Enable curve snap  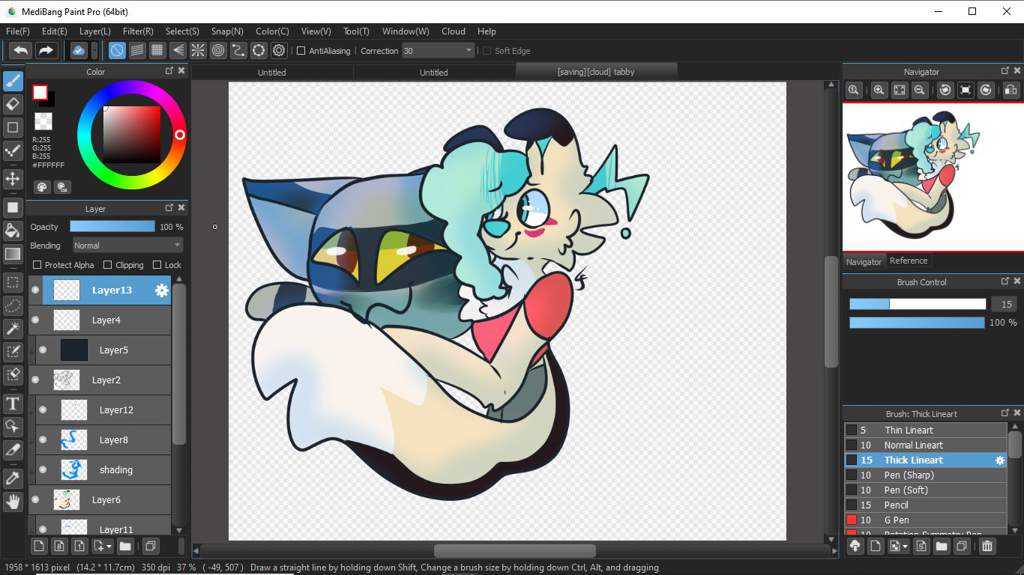238,50
